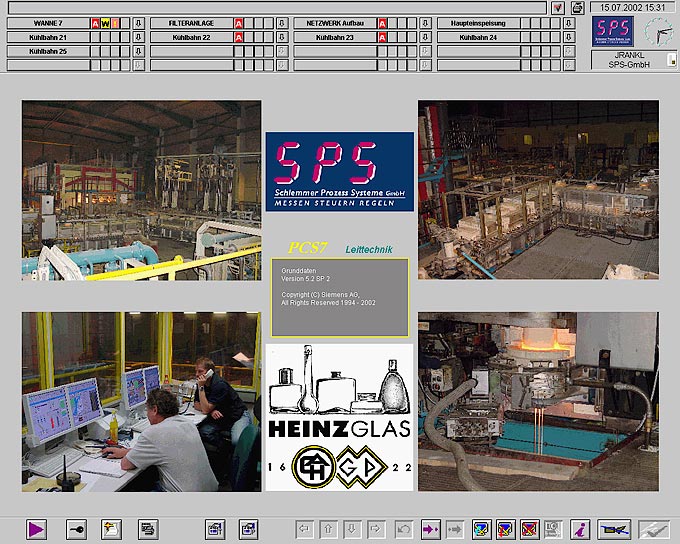Click red A alarm indicator for Kühlbahn 23
The height and width of the screenshot is (544, 680).
(x=382, y=37)
